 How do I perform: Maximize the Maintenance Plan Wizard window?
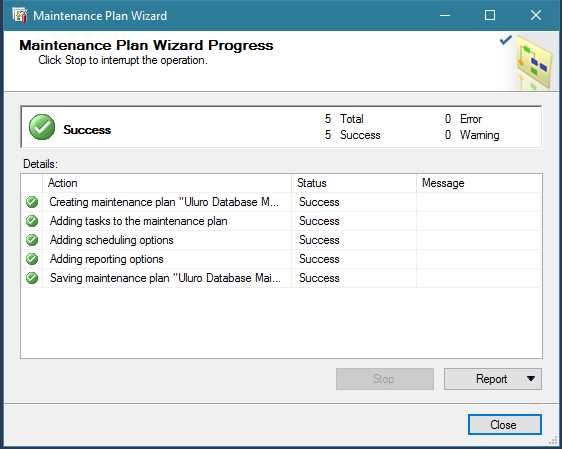490,15
